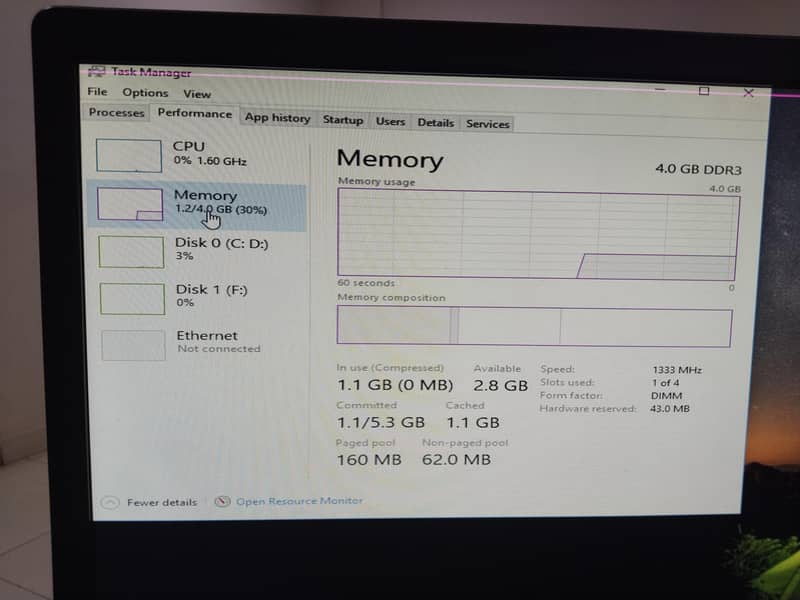
Task: Switch to the Services tab
Action: click(x=487, y=124)
